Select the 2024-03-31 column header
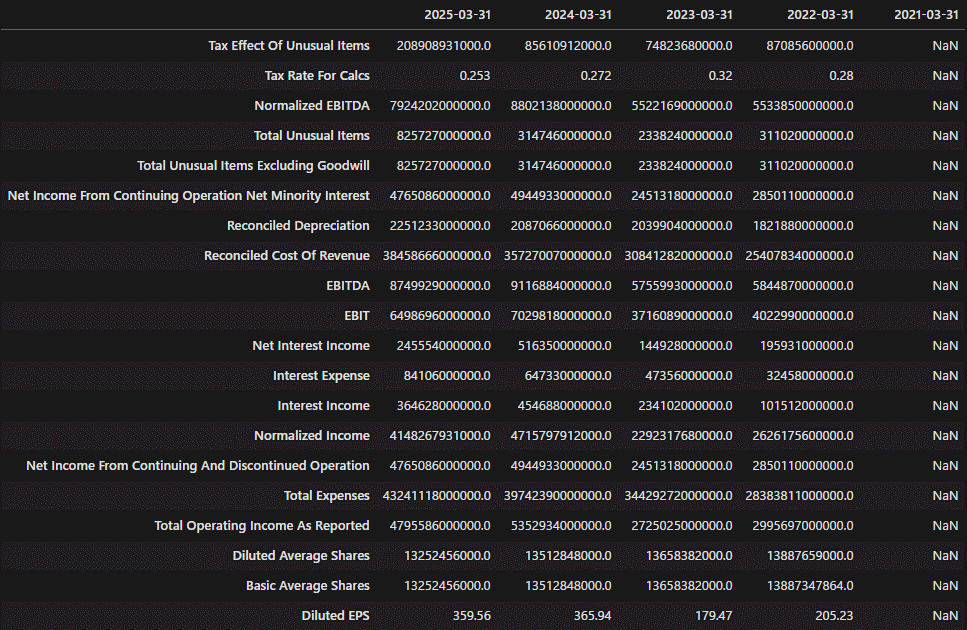The height and width of the screenshot is (630, 967). tap(578, 15)
